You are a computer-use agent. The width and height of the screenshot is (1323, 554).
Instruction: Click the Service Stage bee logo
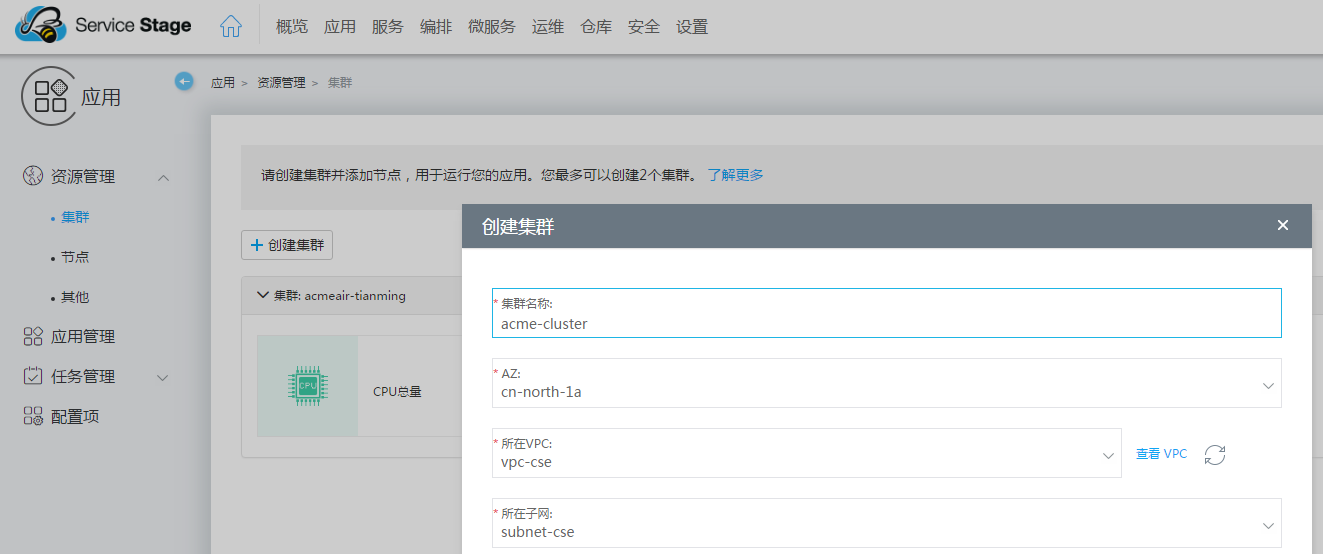tap(40, 25)
